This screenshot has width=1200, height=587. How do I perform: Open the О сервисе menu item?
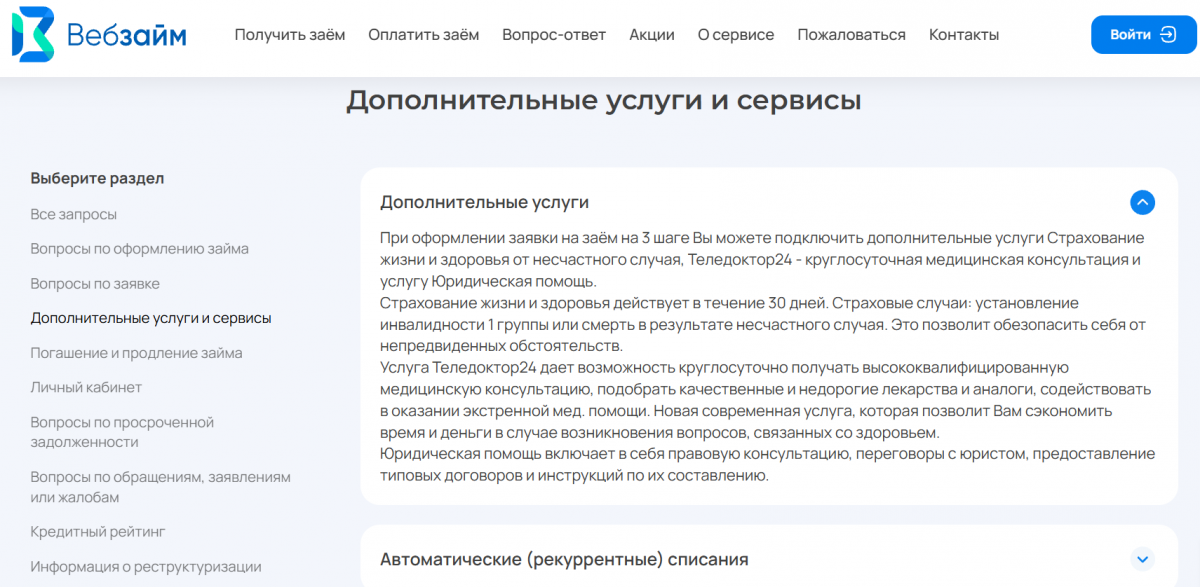tap(736, 35)
